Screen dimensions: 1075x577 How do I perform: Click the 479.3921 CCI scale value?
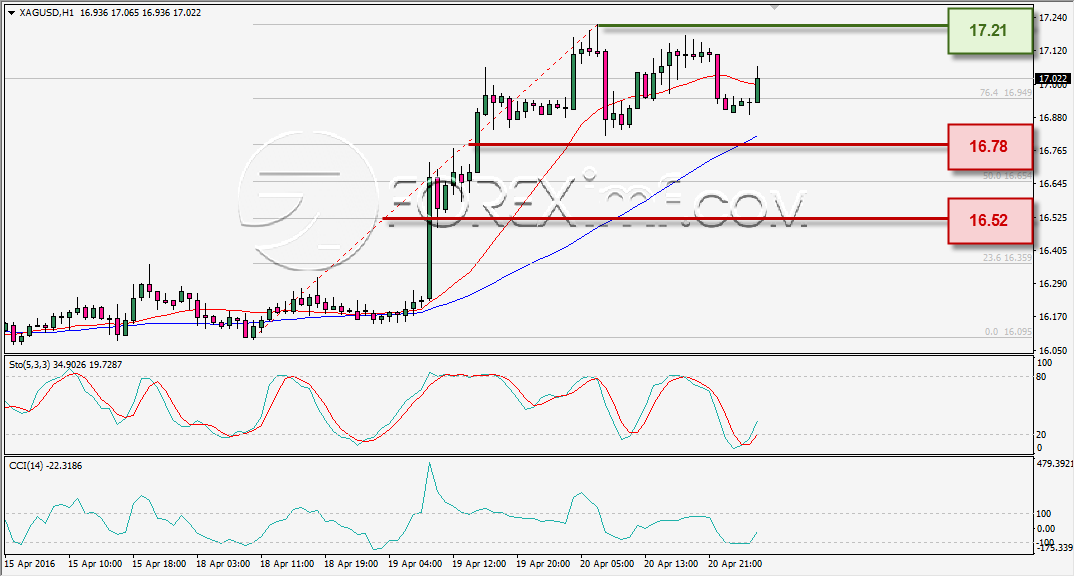coord(1055,464)
